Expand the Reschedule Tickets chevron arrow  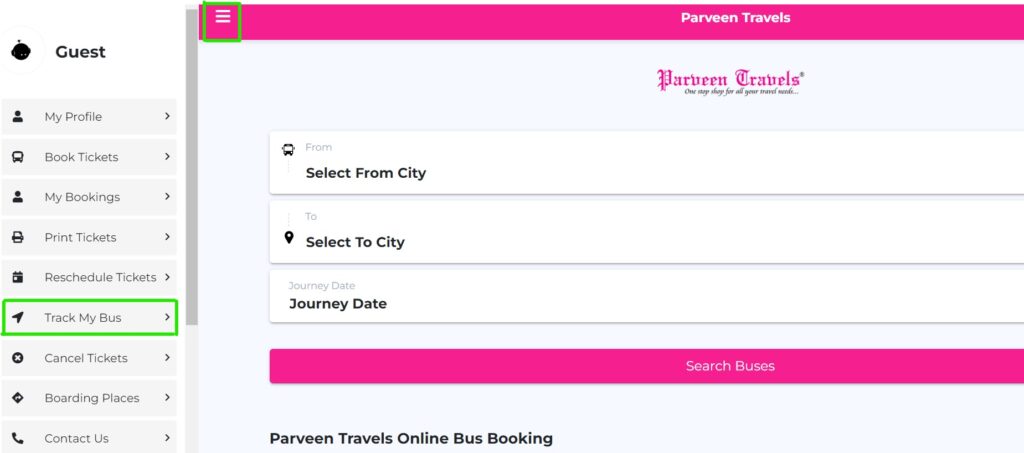click(167, 277)
